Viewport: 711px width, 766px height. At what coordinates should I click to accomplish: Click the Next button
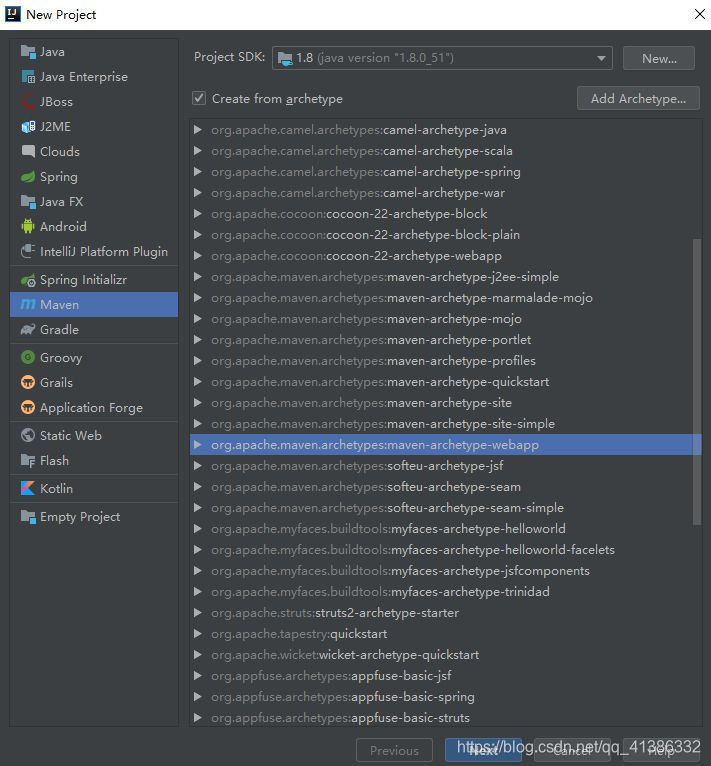[483, 750]
